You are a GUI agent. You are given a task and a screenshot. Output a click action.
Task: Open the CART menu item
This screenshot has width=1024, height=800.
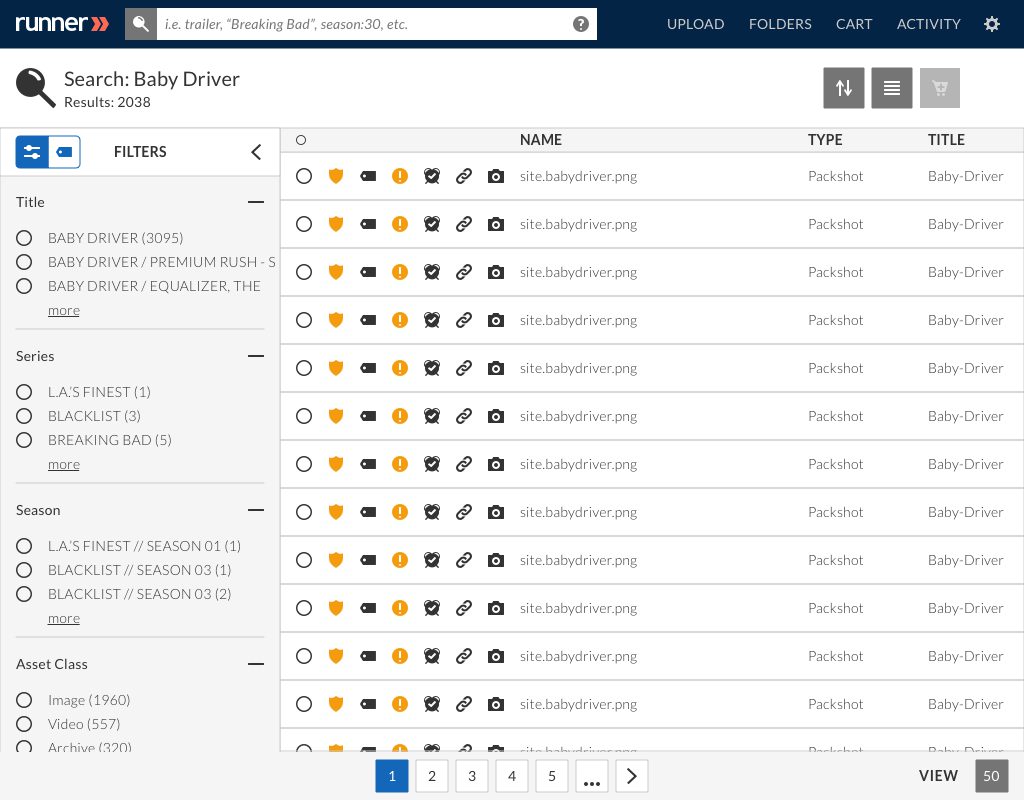point(854,24)
